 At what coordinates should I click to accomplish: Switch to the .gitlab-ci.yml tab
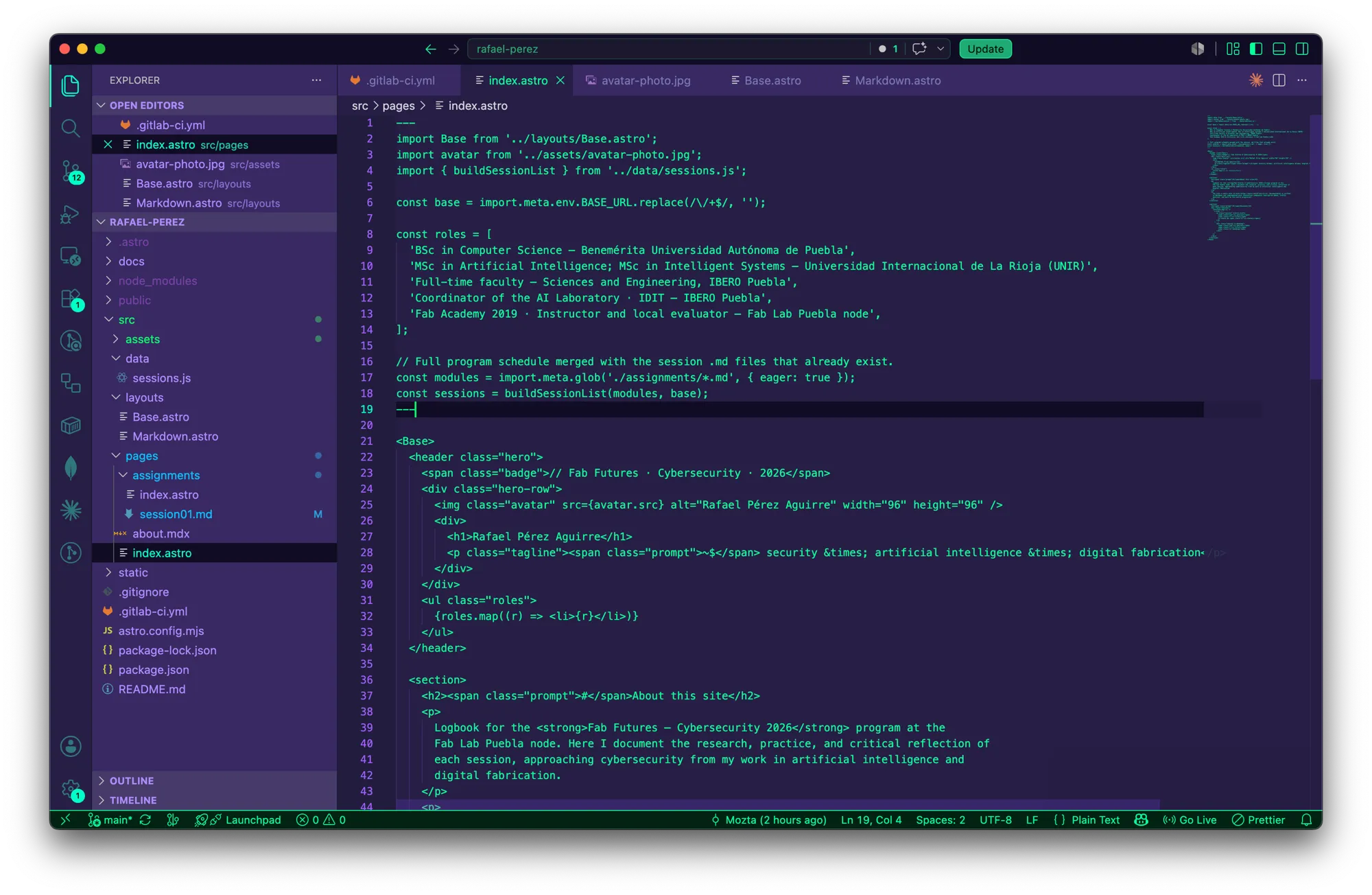coord(399,80)
